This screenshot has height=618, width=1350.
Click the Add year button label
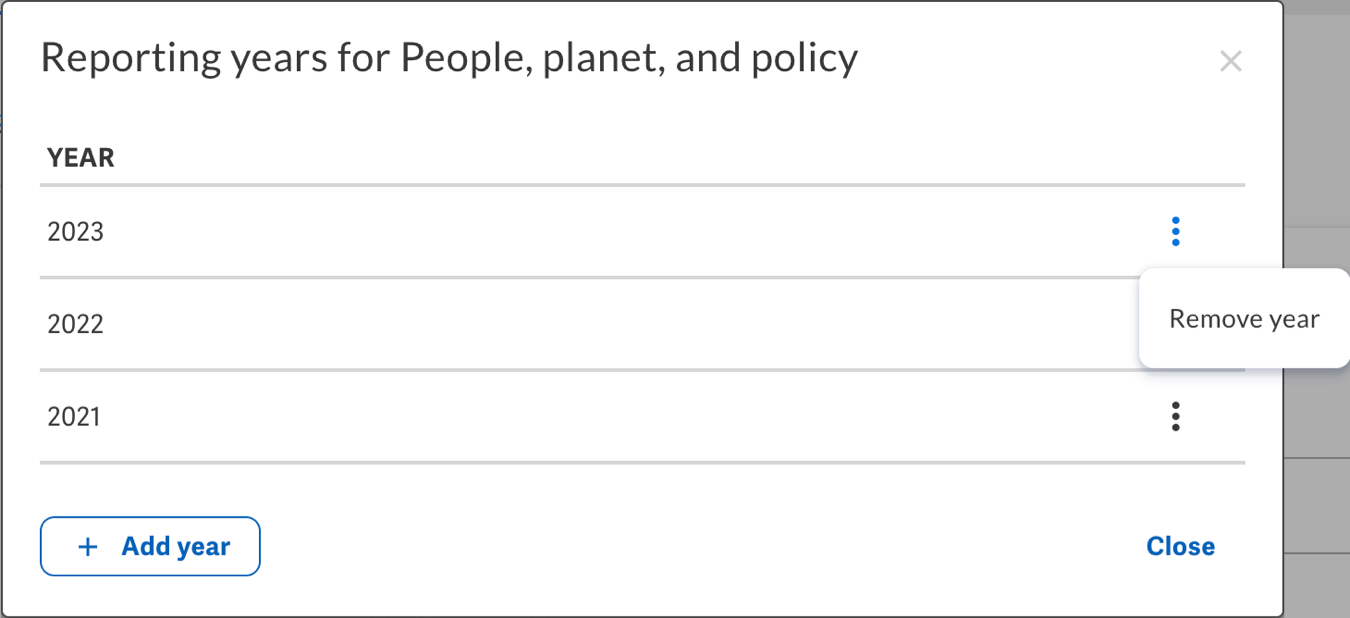coord(176,547)
